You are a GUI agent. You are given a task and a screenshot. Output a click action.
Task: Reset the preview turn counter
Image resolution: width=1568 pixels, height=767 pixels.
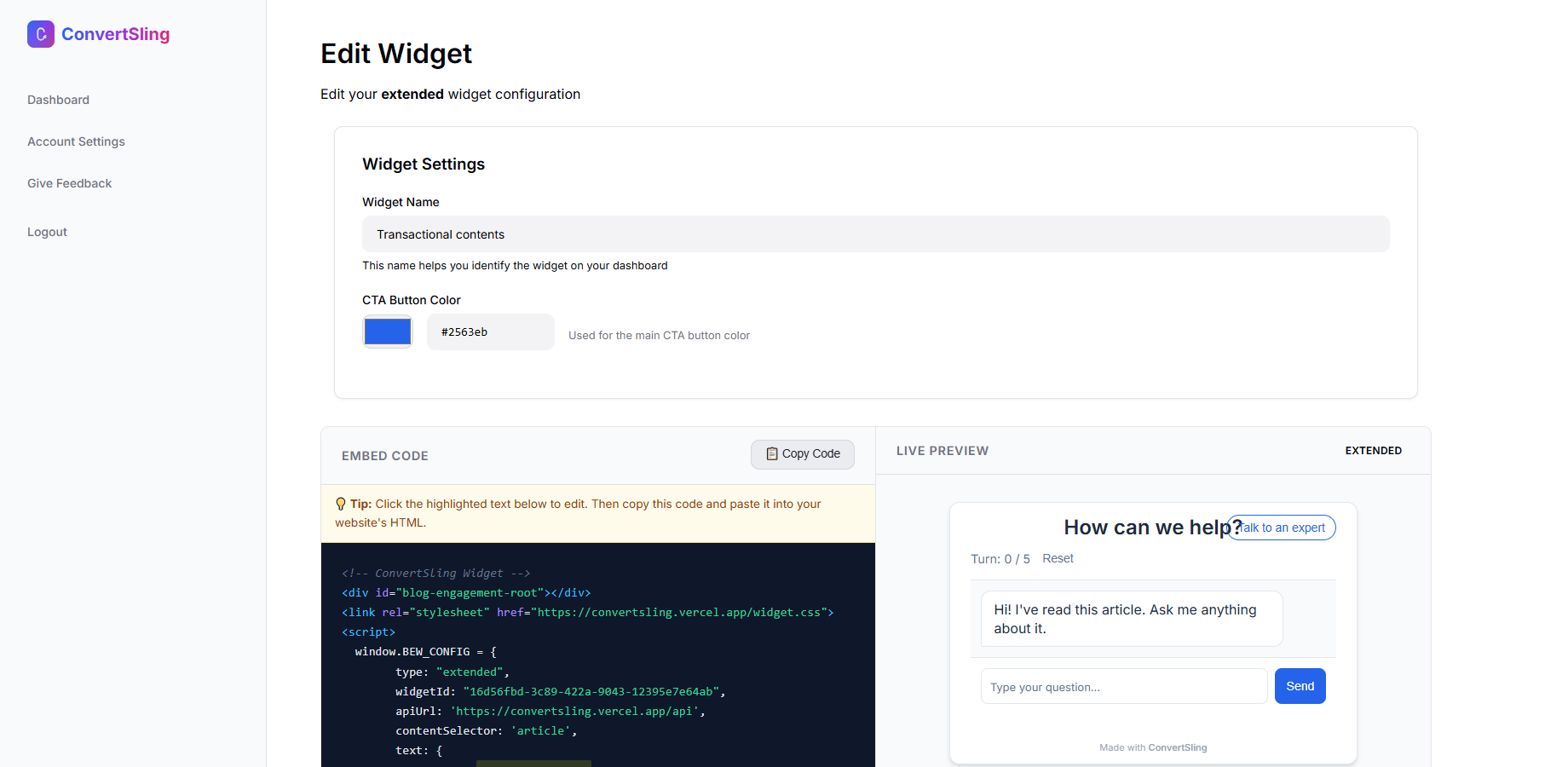(1058, 558)
